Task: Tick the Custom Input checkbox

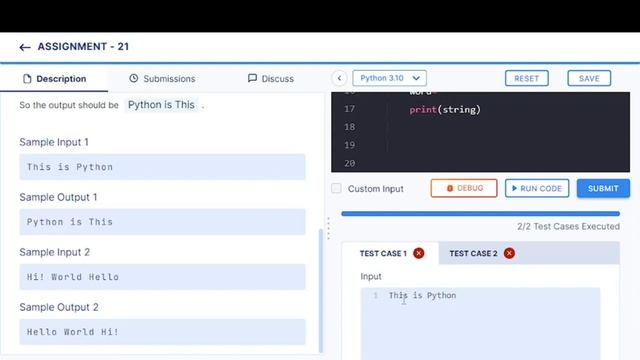Action: click(x=336, y=188)
